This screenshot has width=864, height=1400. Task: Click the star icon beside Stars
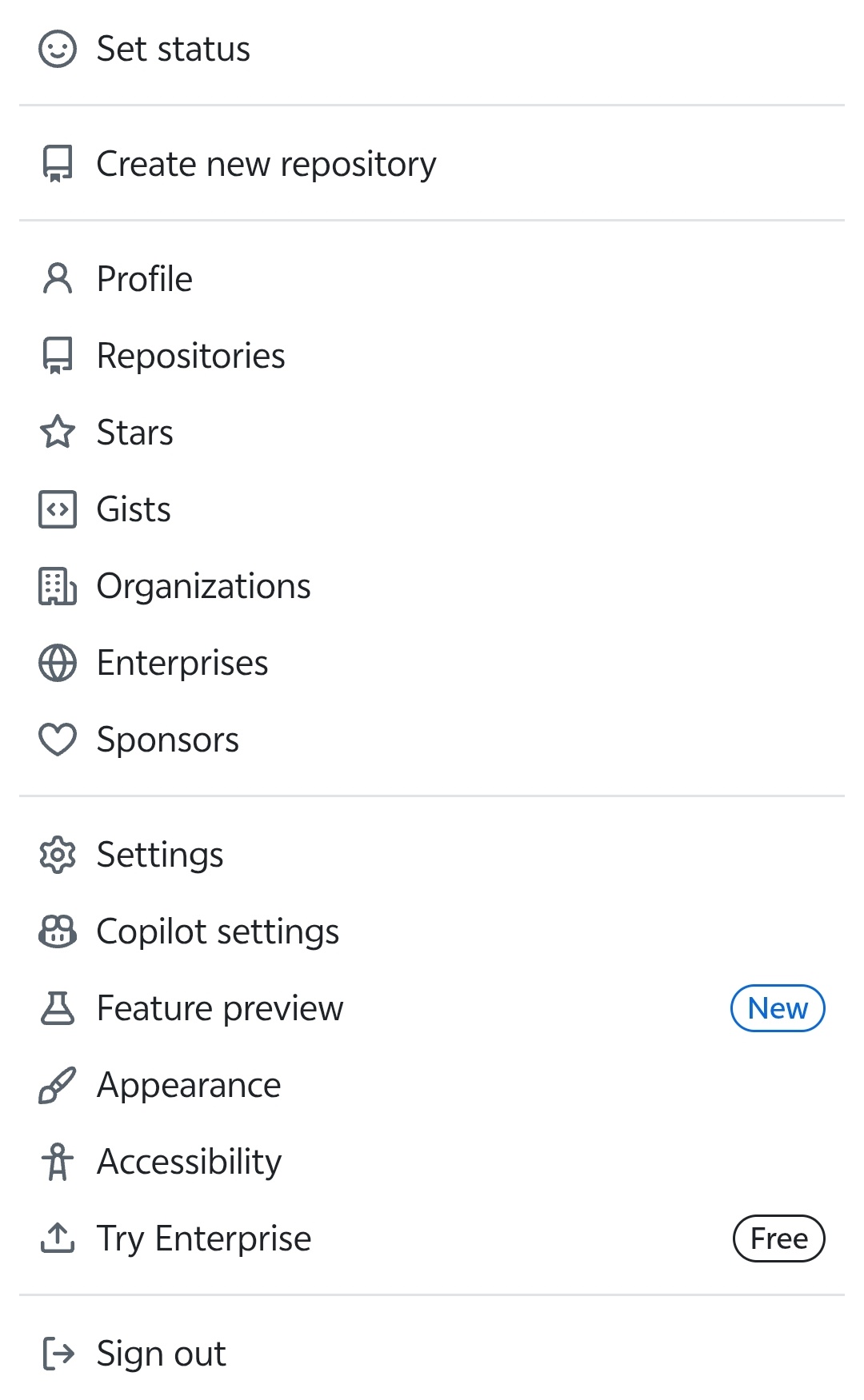click(x=58, y=433)
